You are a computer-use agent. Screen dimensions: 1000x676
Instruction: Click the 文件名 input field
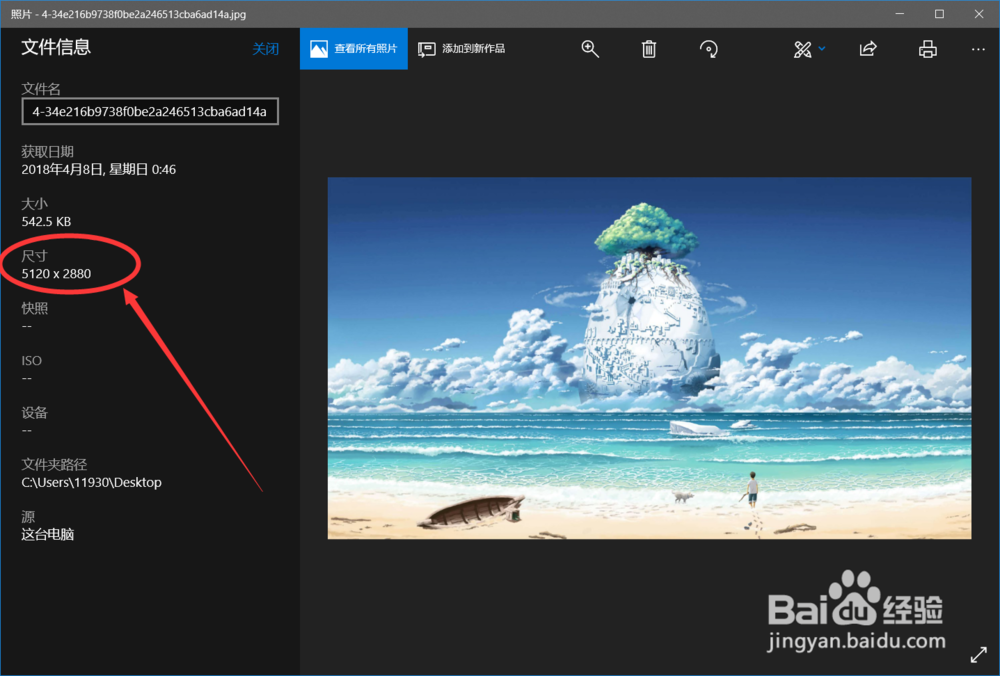coord(150,112)
